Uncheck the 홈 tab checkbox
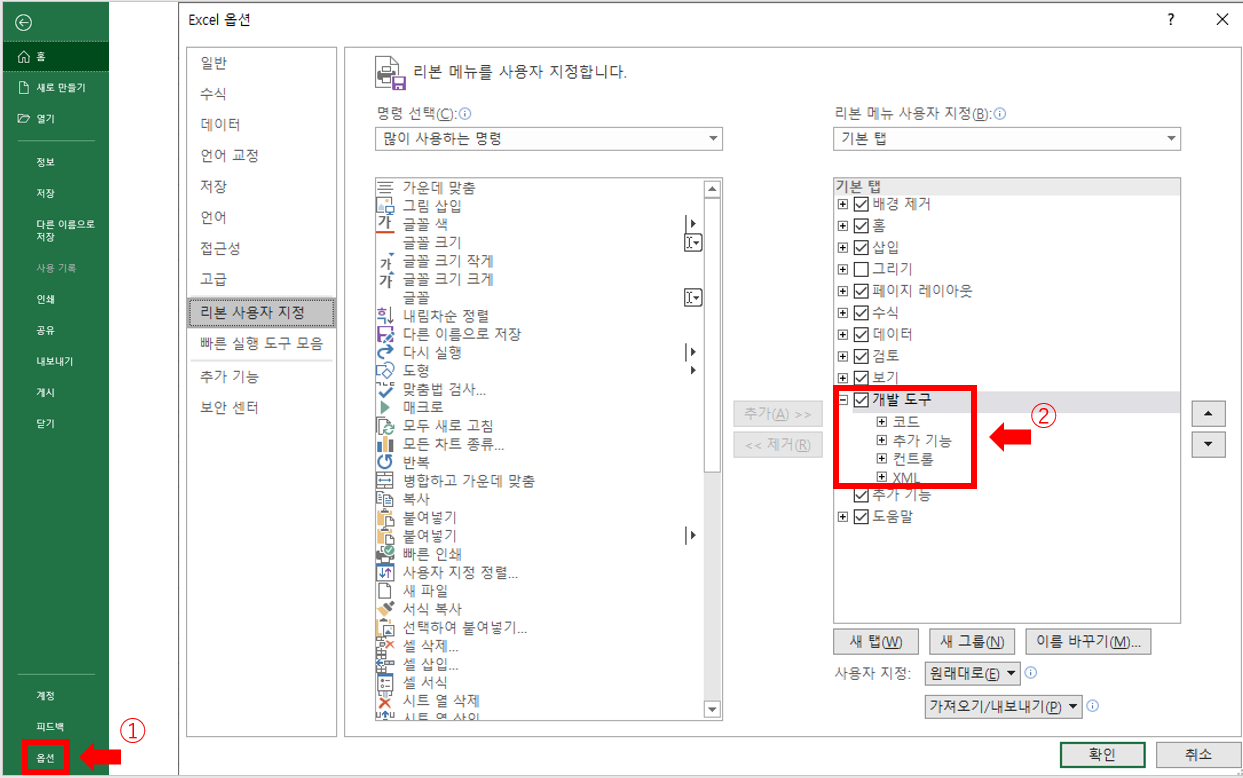Image resolution: width=1243 pixels, height=778 pixels. tap(861, 226)
